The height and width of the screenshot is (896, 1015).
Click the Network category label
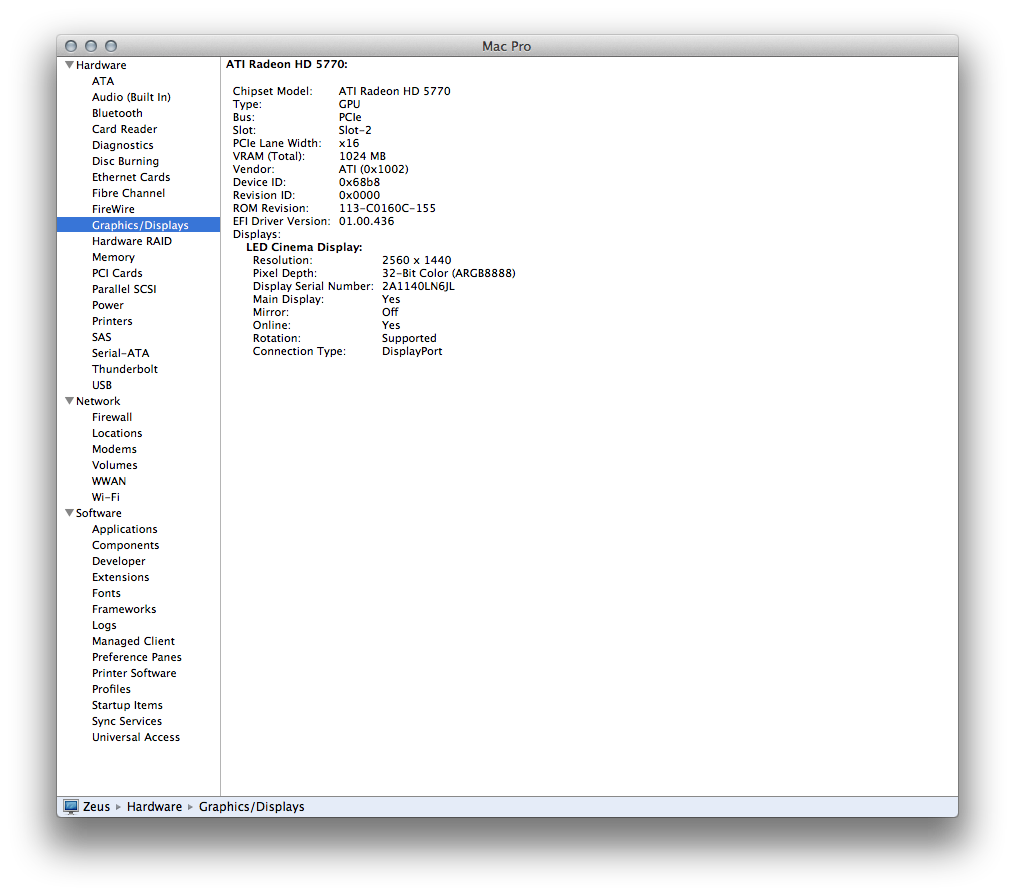pyautogui.click(x=98, y=401)
